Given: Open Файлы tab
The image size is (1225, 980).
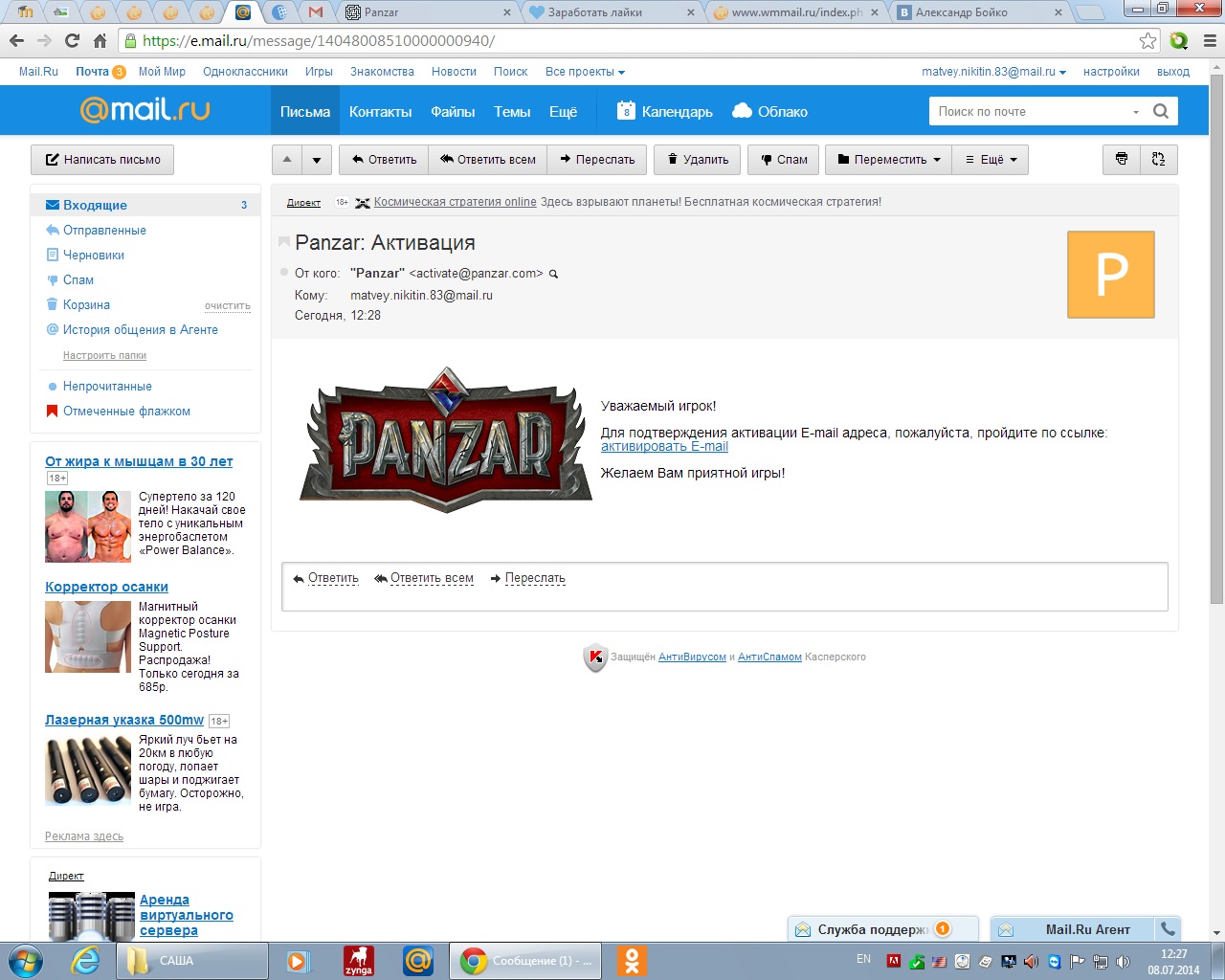Looking at the screenshot, I should click(453, 111).
